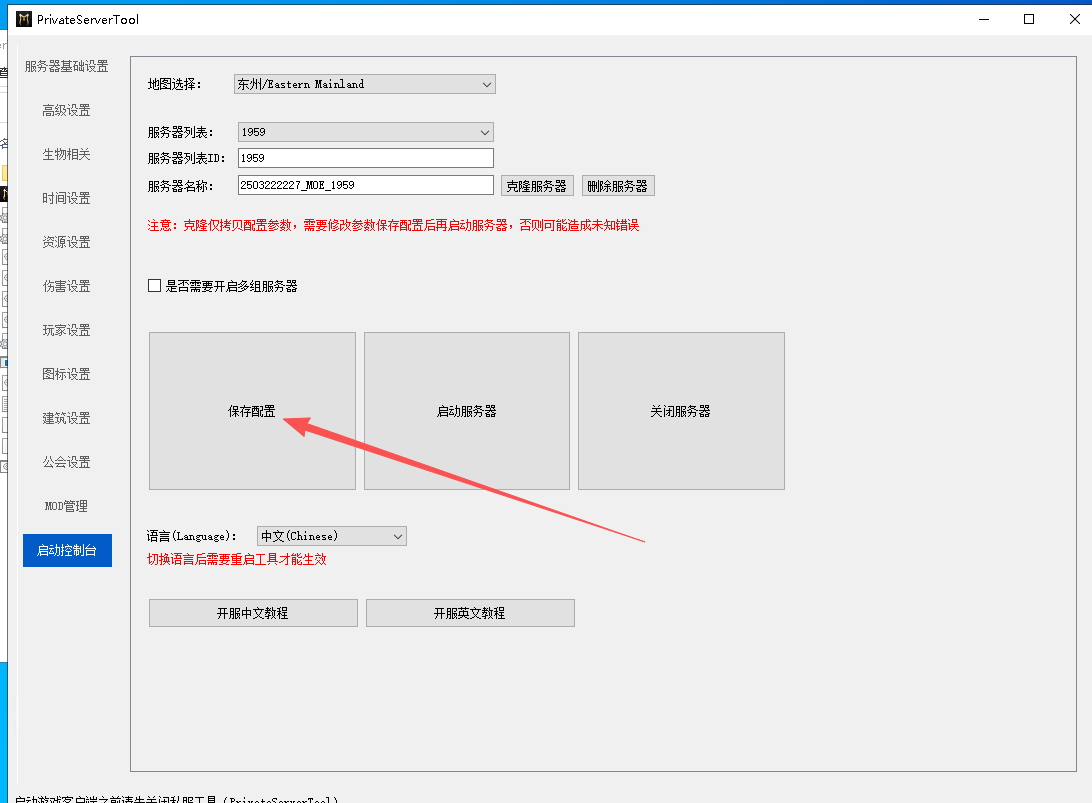Click the PrivateServerTool app icon in title bar
The height and width of the screenshot is (803, 1092).
24,19
